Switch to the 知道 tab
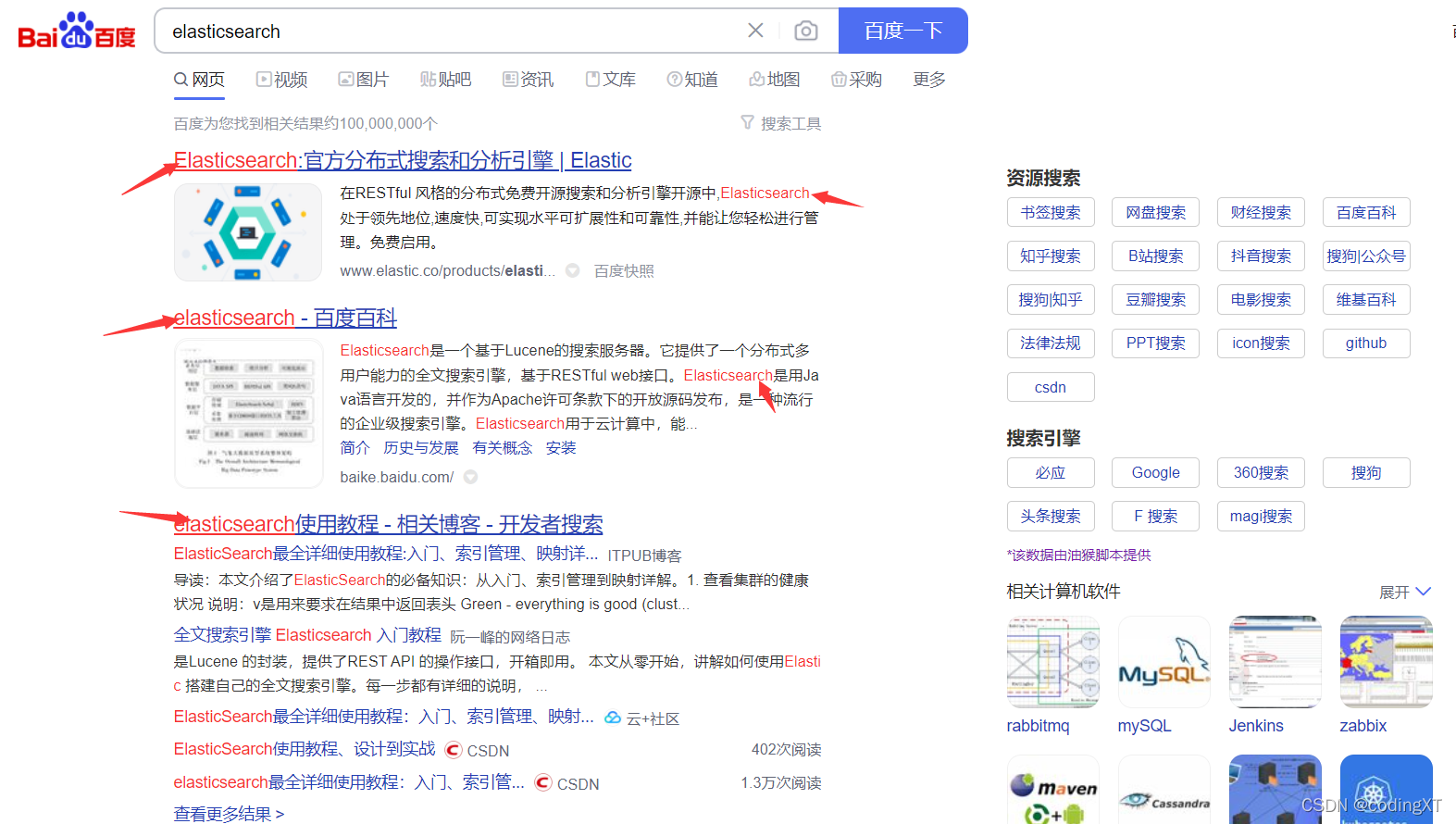1456x824 pixels. coord(692,80)
